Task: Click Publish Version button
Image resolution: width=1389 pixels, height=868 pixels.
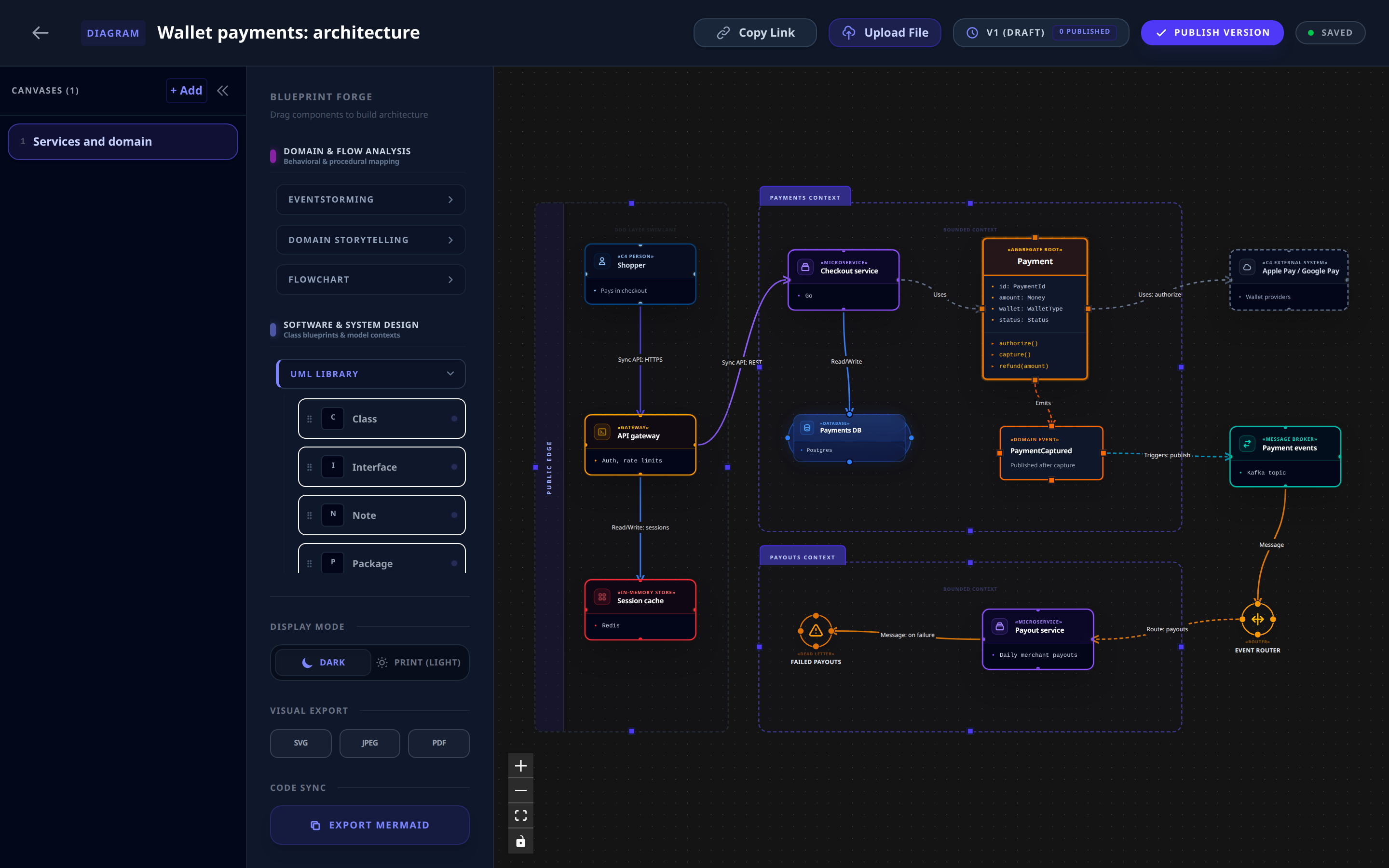Action: [x=1212, y=33]
